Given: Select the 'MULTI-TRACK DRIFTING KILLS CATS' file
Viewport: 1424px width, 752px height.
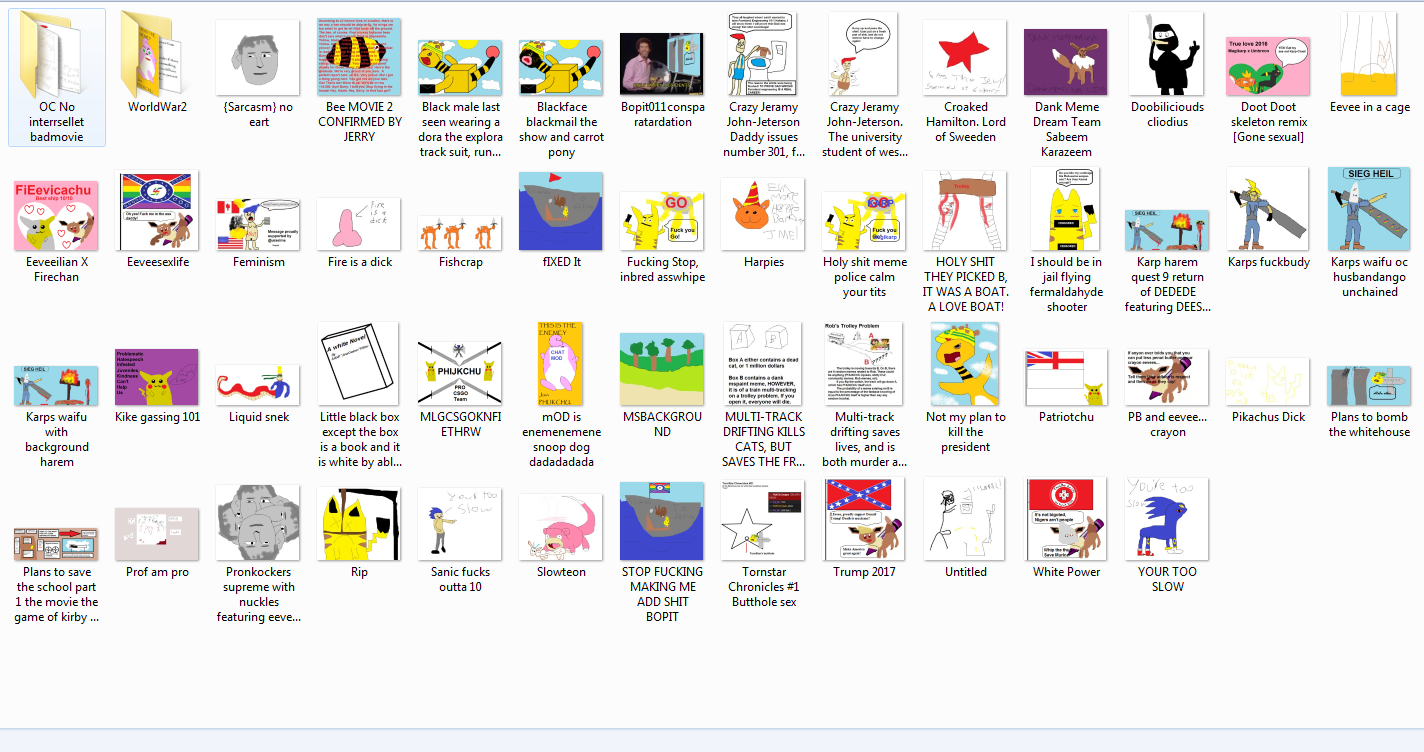Looking at the screenshot, I should pos(764,395).
